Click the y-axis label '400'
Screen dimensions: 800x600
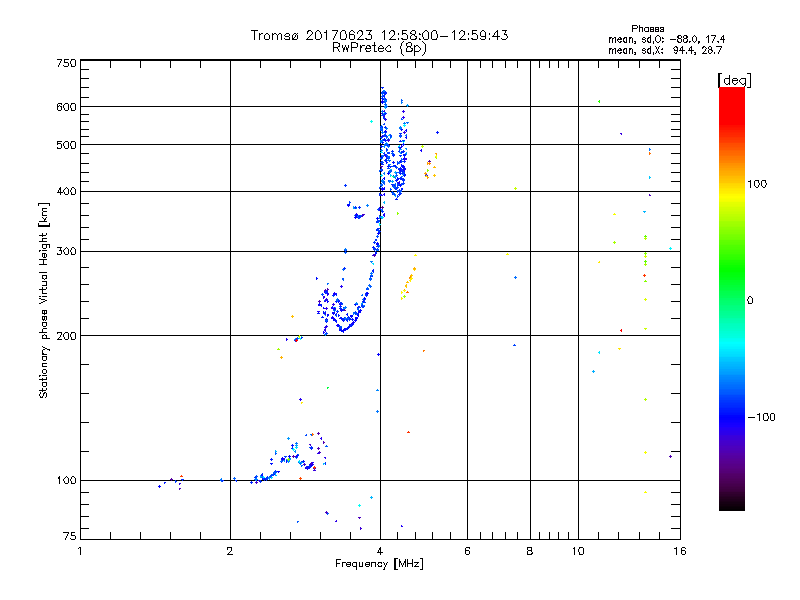[66, 191]
